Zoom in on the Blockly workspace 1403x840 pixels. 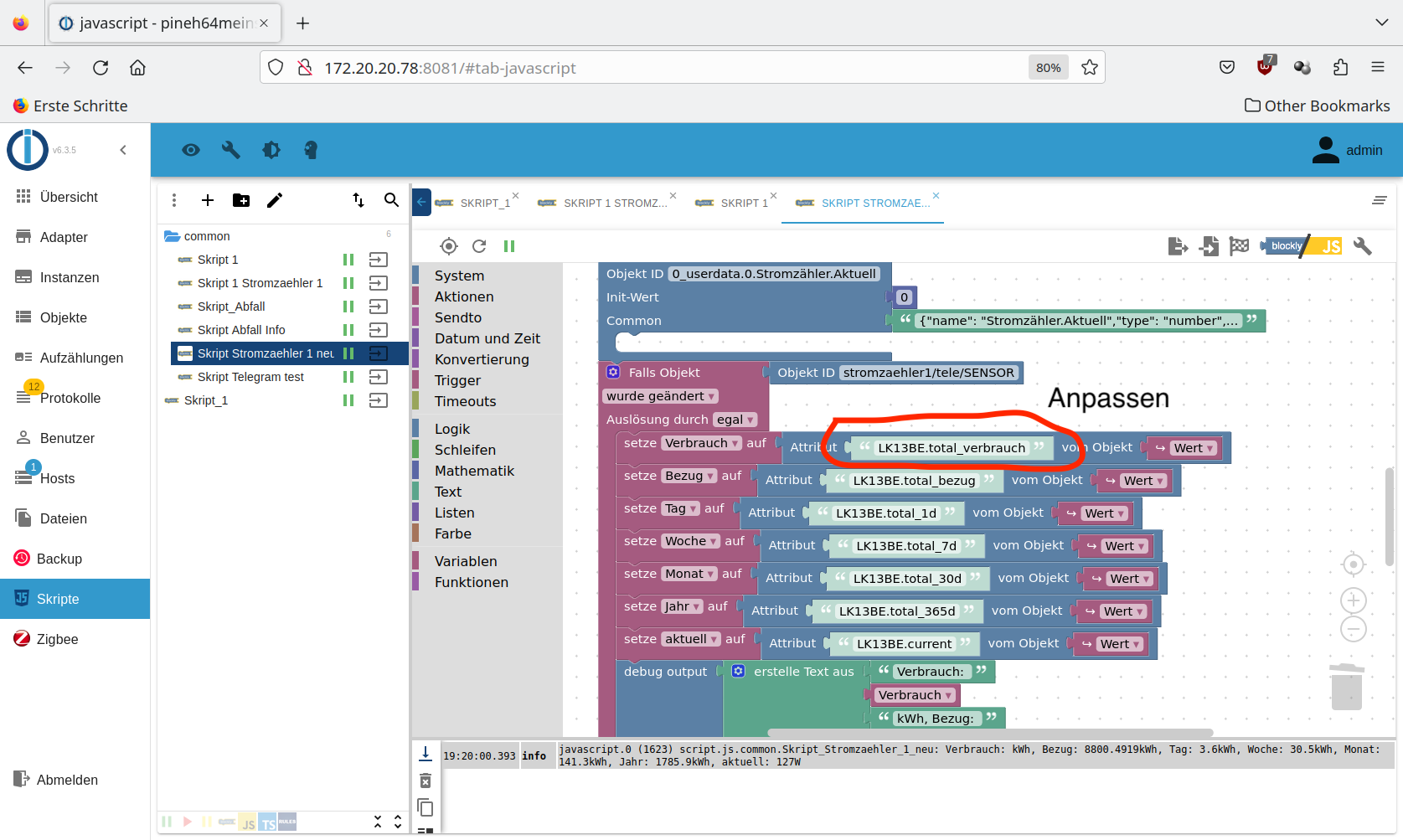1354,600
